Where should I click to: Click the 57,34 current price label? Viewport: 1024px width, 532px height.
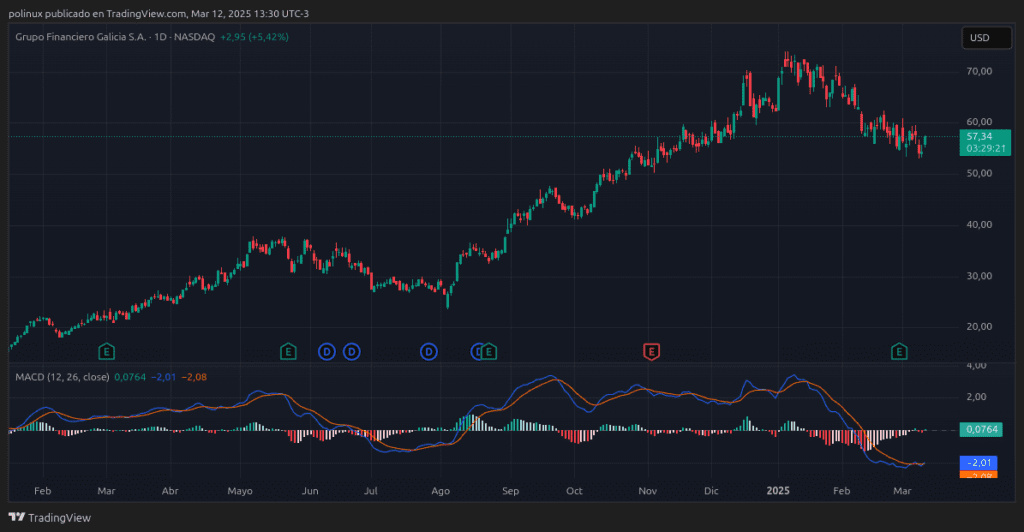tap(979, 136)
